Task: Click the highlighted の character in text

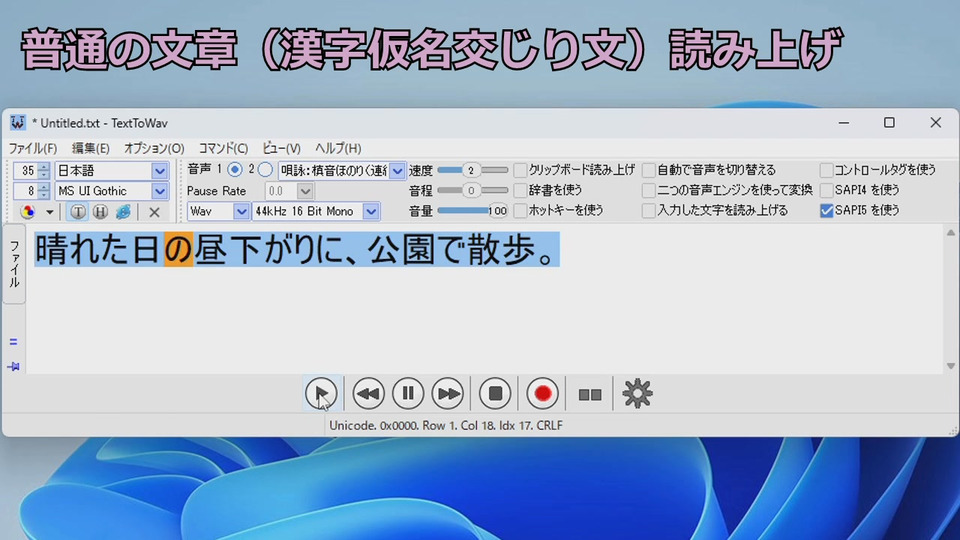Action: point(178,249)
